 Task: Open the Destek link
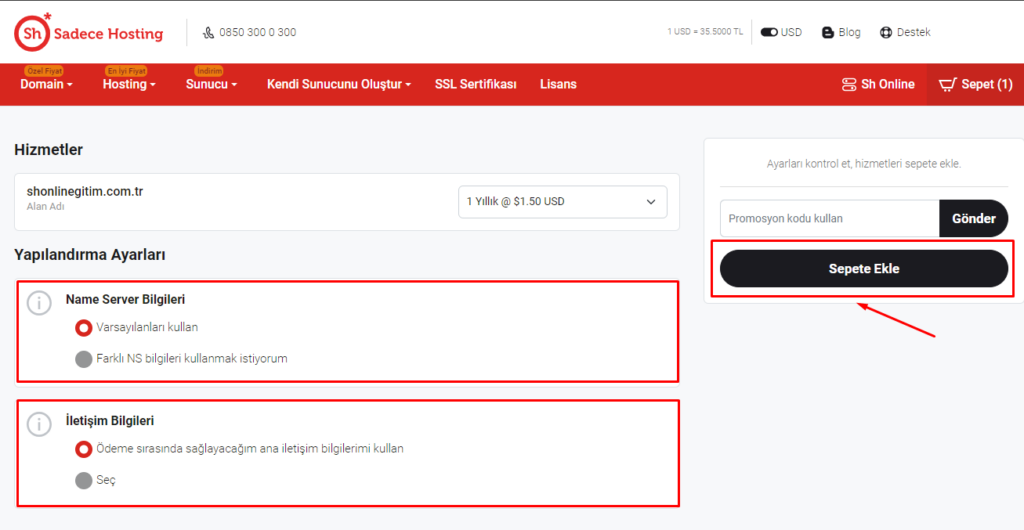(913, 32)
